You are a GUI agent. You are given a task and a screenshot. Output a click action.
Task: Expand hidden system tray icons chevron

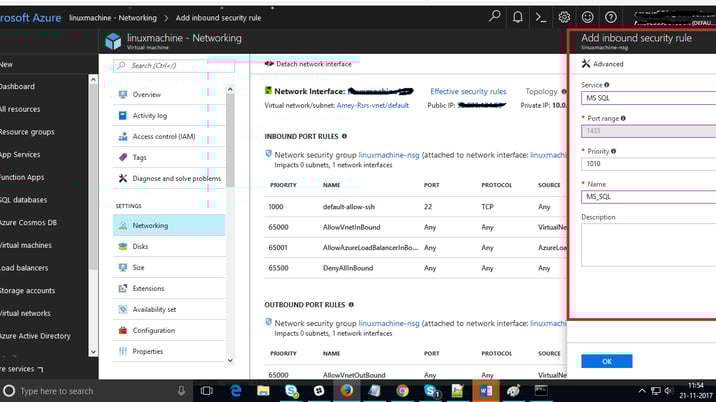click(642, 391)
